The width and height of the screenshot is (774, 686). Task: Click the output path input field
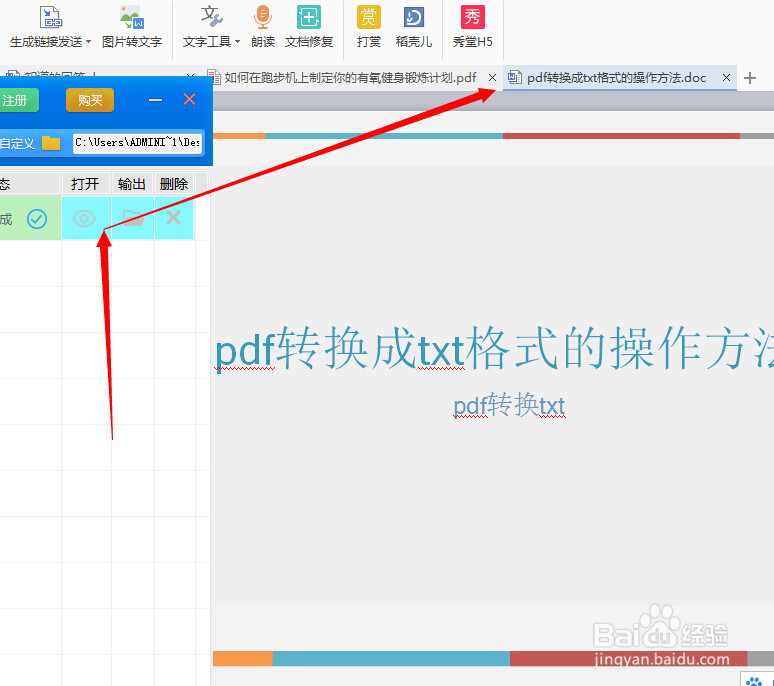(x=138, y=143)
